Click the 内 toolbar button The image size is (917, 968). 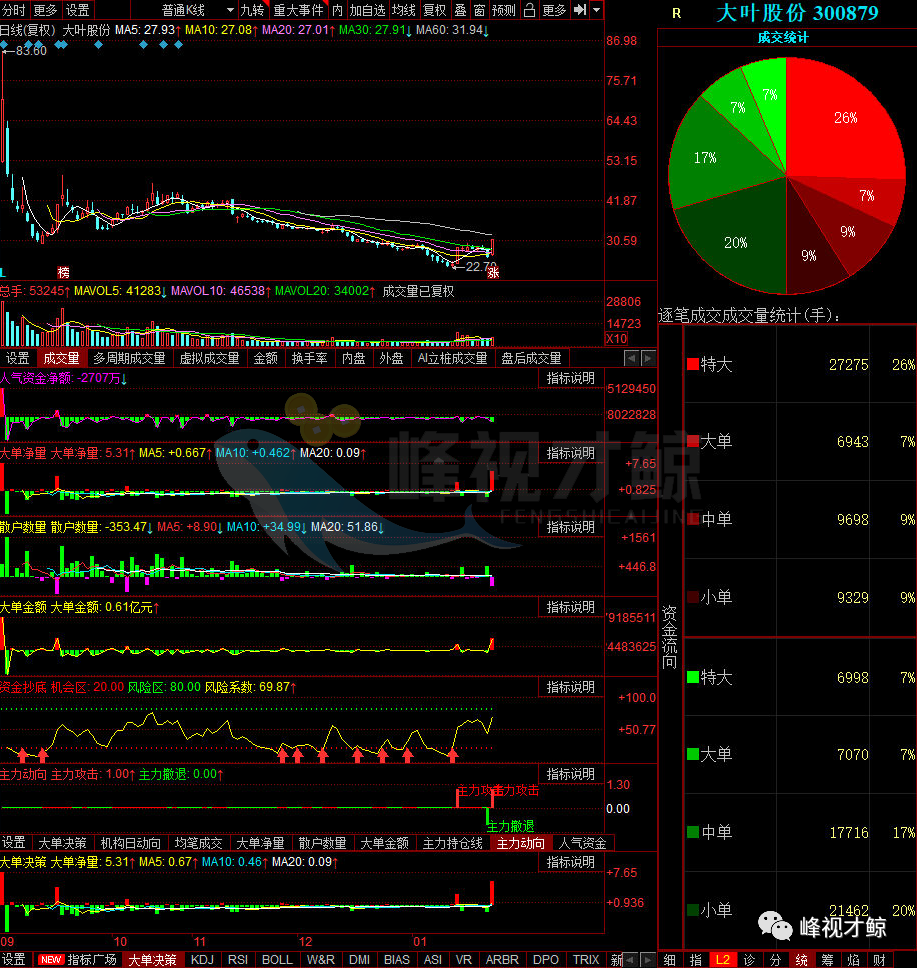337,10
